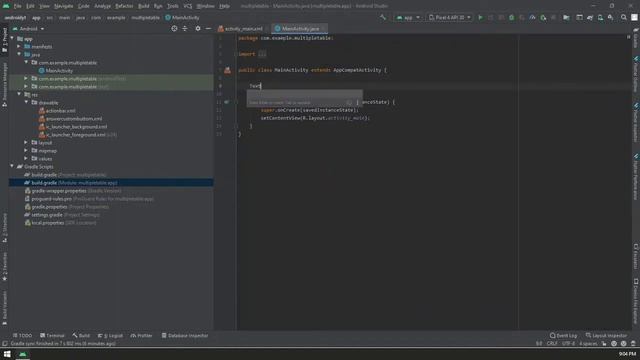Click the CRLF line separator indicator
This screenshot has height=360, width=640.
(x=552, y=344)
